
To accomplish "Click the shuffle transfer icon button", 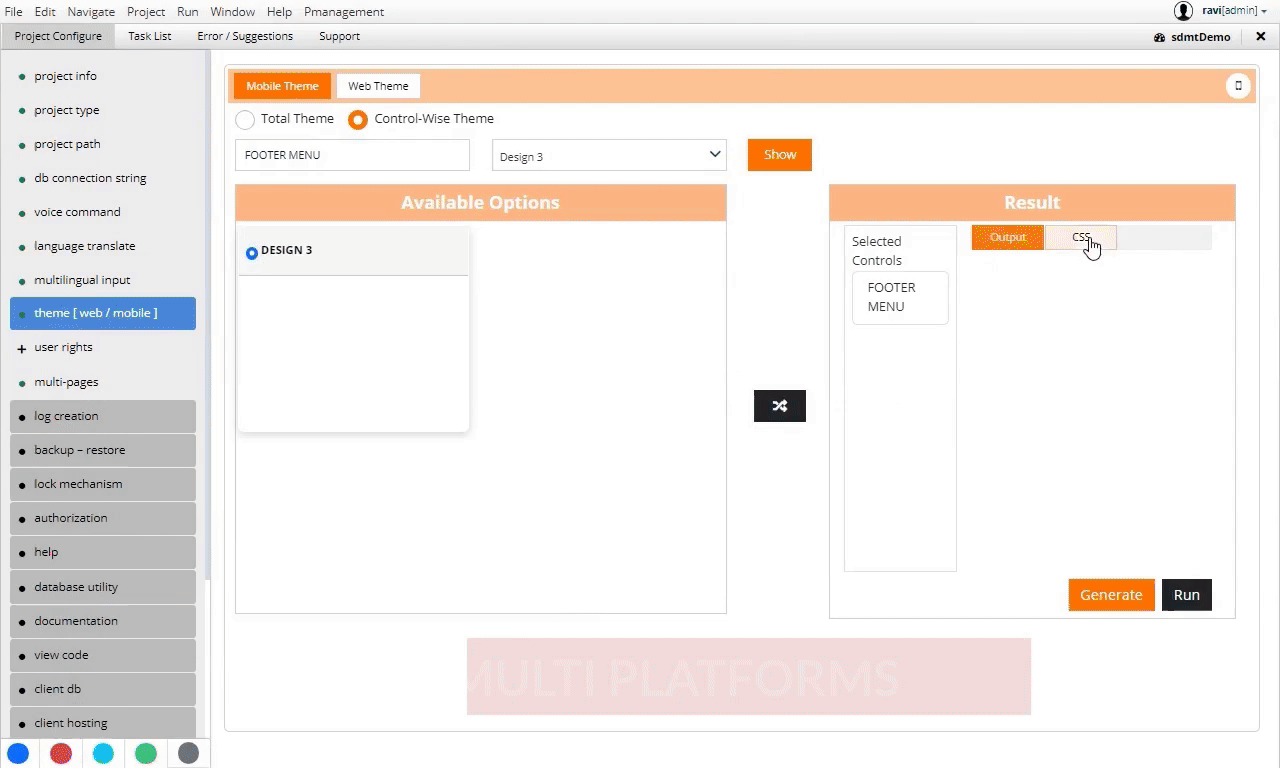I will pyautogui.click(x=779, y=406).
